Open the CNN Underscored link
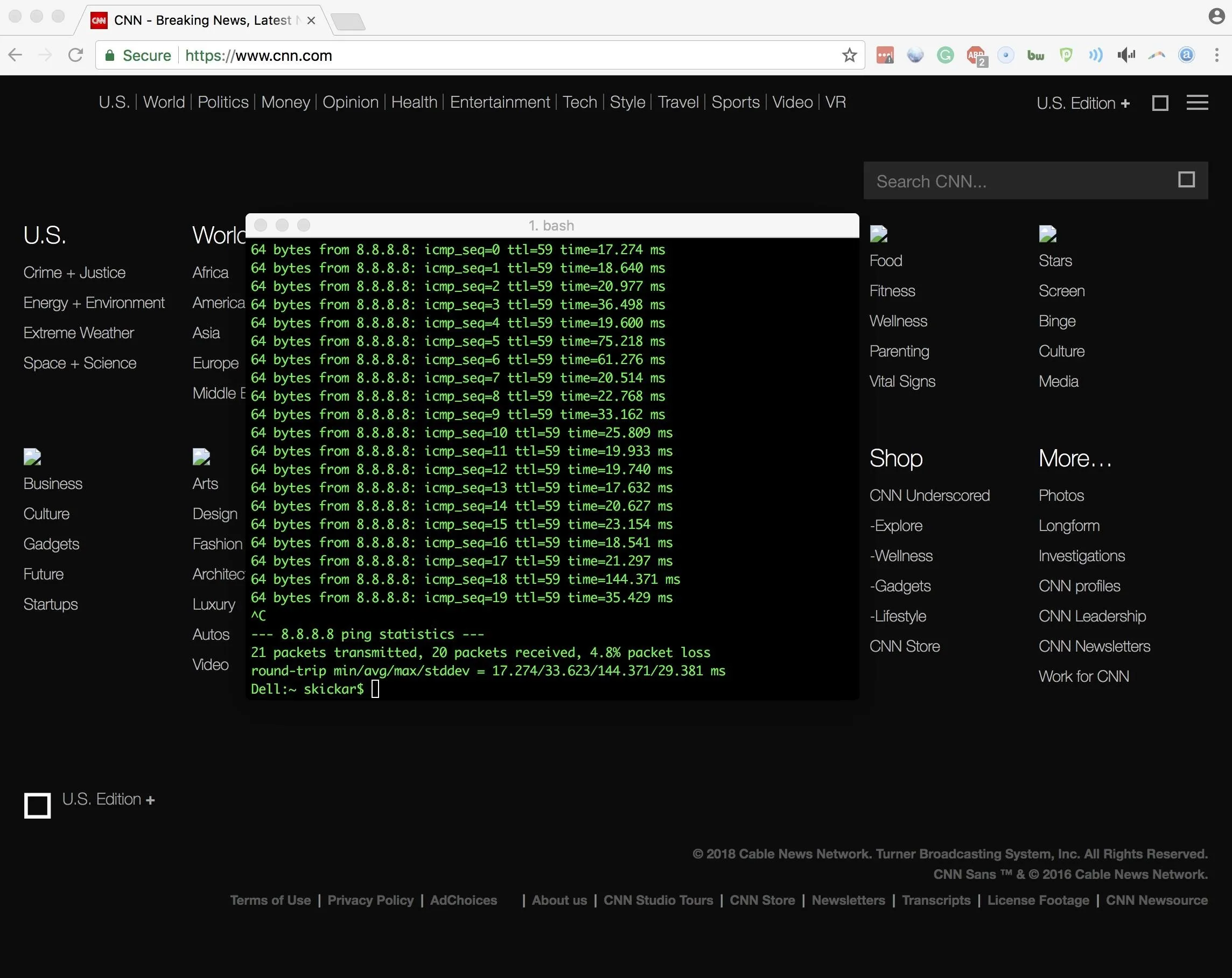 coord(930,495)
